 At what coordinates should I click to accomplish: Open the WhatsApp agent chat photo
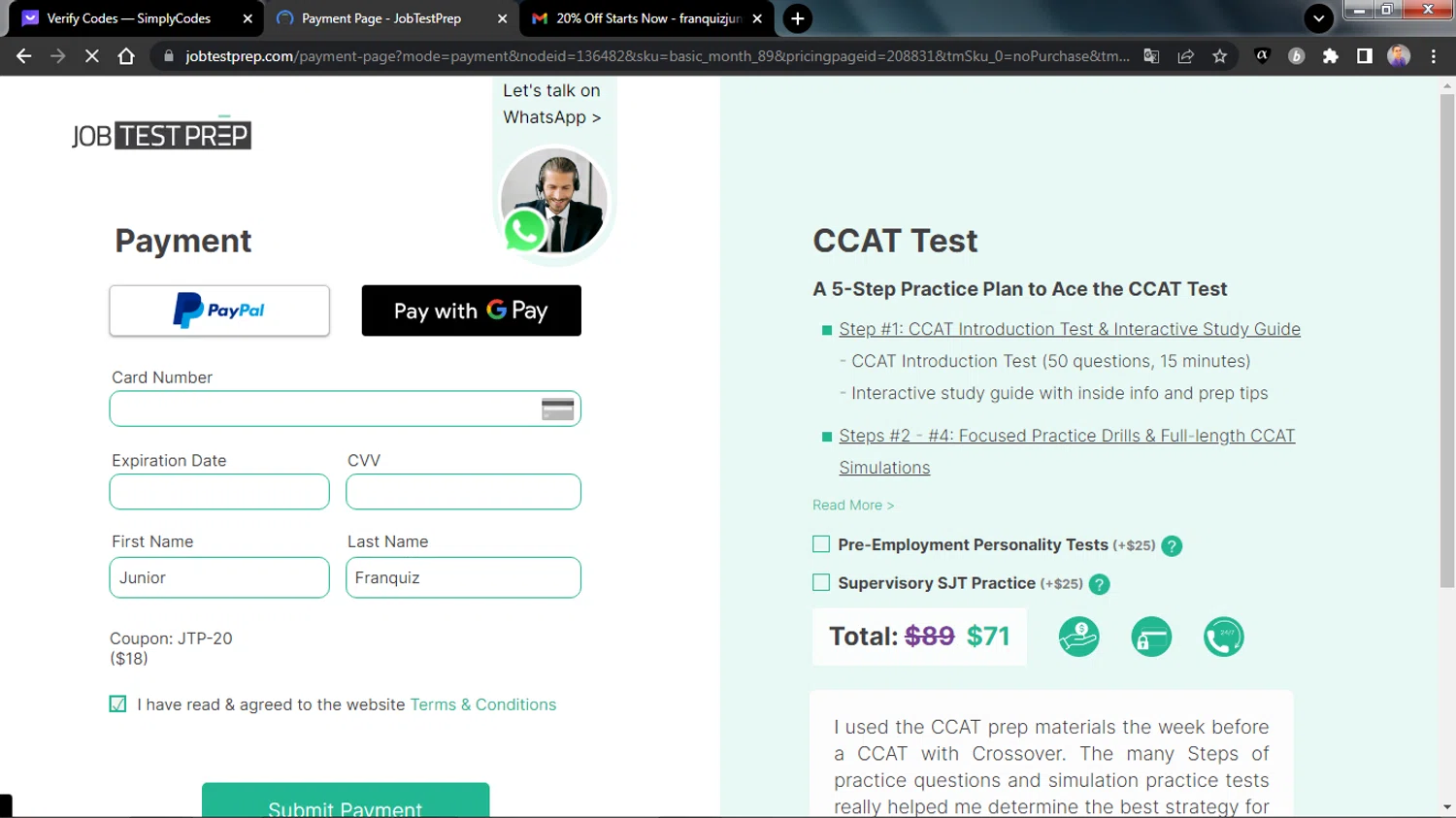coord(553,202)
